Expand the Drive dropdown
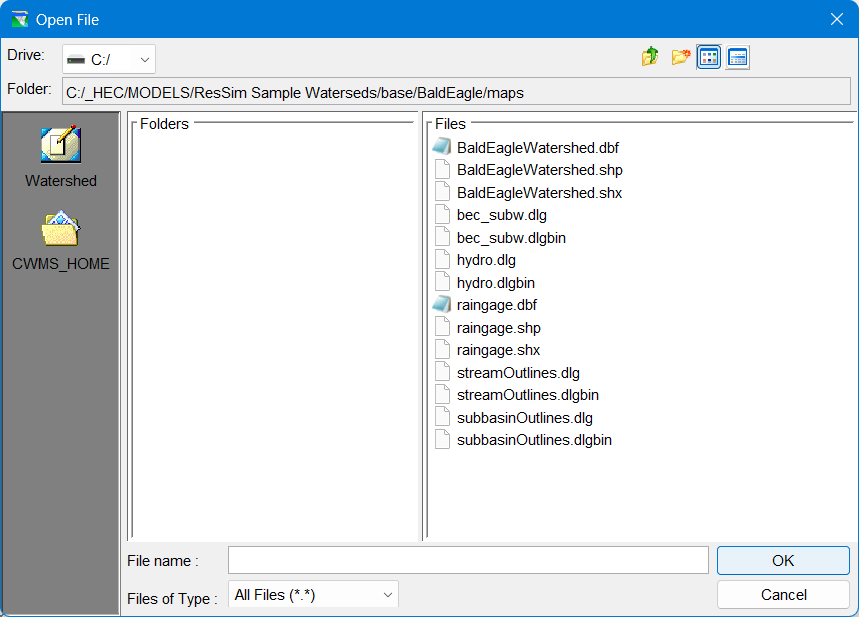859x617 pixels. pos(109,60)
